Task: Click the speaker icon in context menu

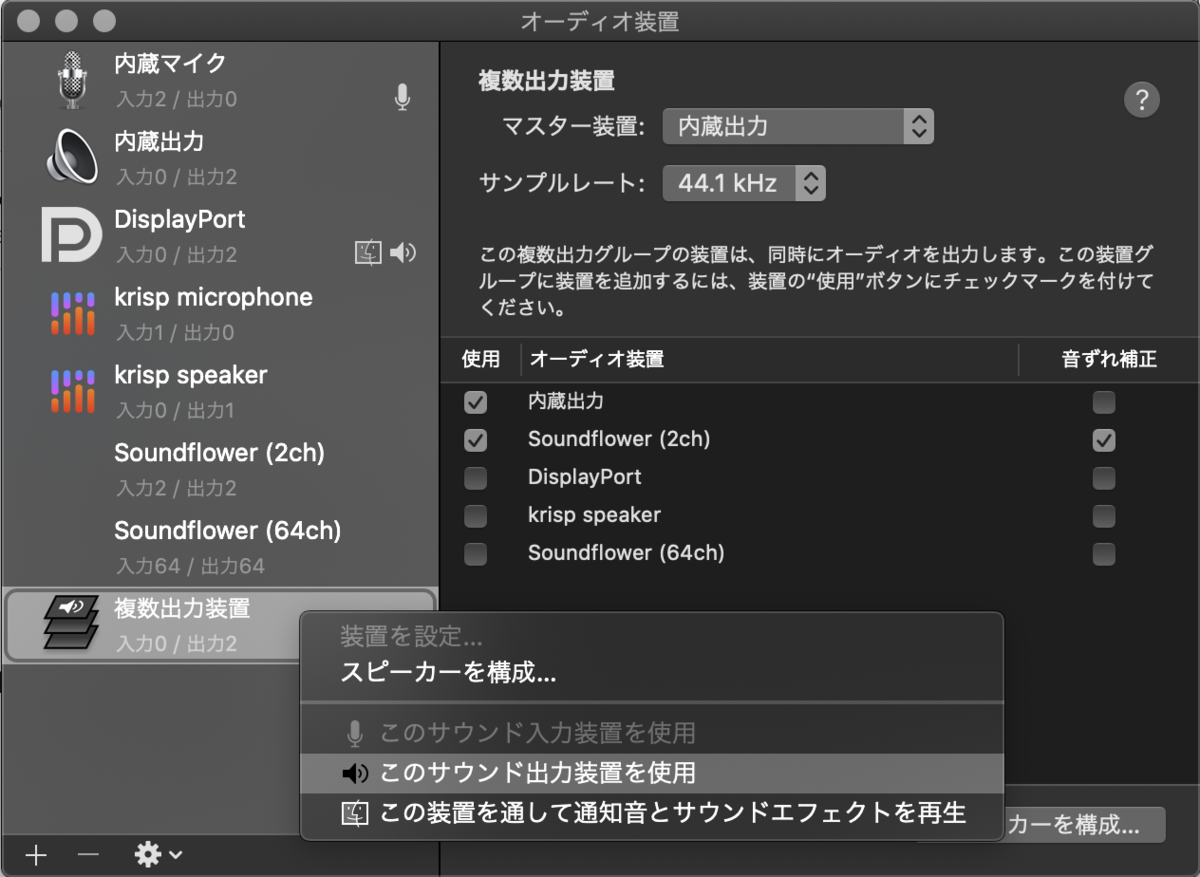Action: 356,773
